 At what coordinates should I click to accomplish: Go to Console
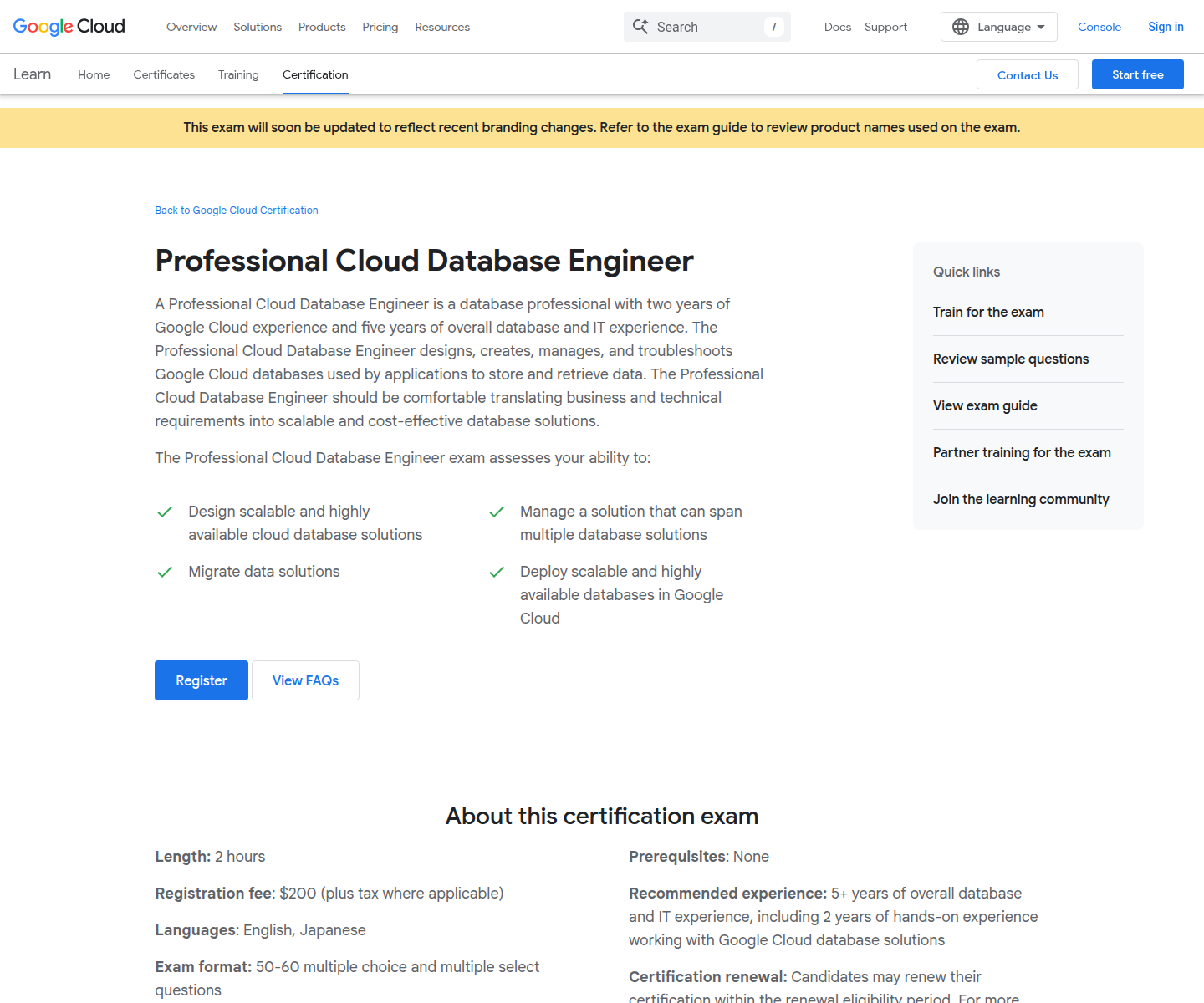point(1099,27)
